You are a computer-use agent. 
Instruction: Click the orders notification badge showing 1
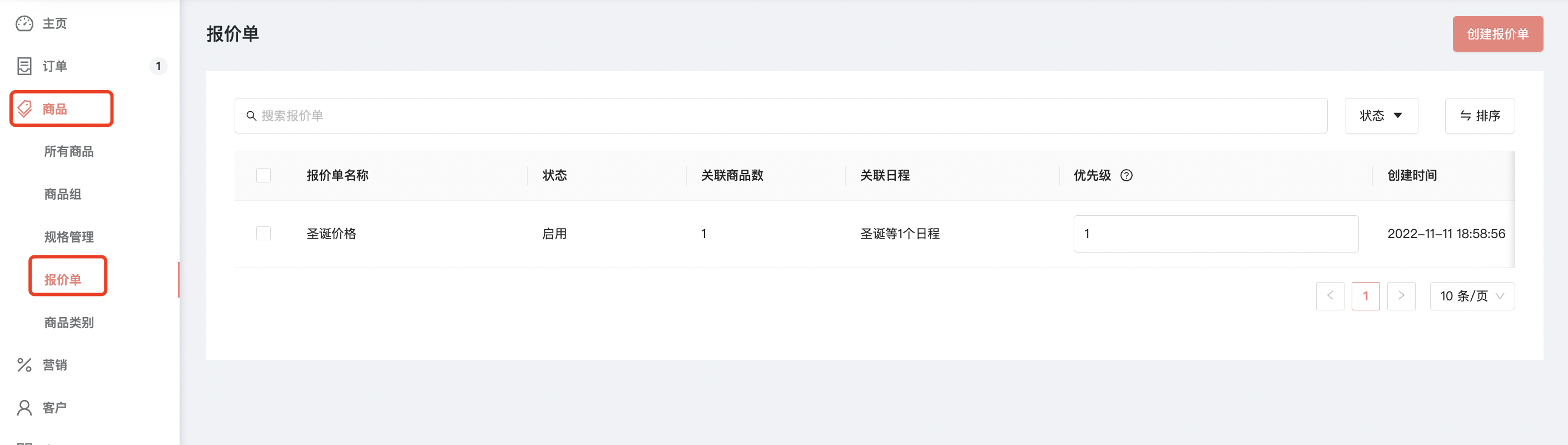(x=158, y=66)
